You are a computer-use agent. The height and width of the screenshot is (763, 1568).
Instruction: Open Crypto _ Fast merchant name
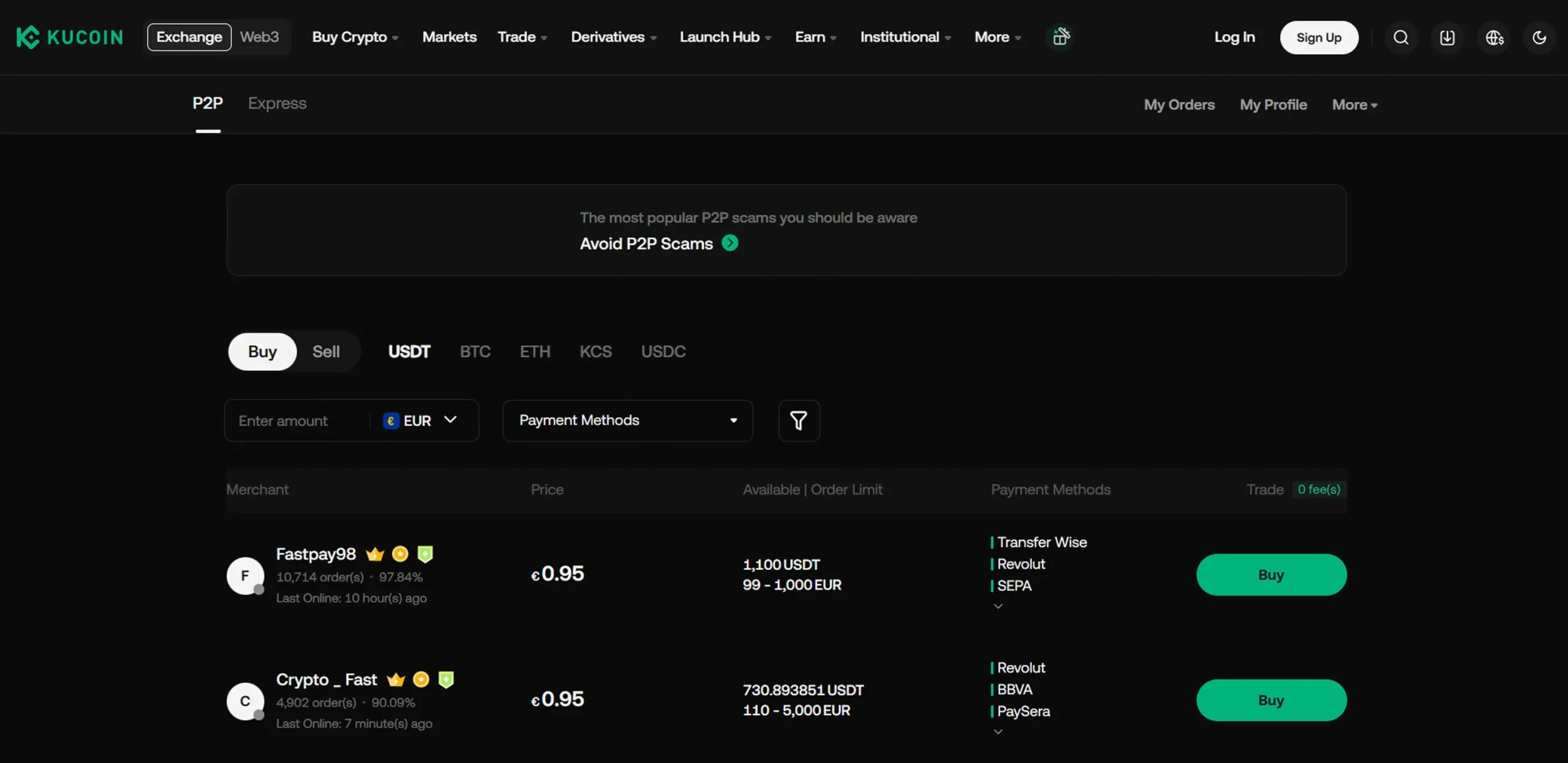[x=326, y=680]
